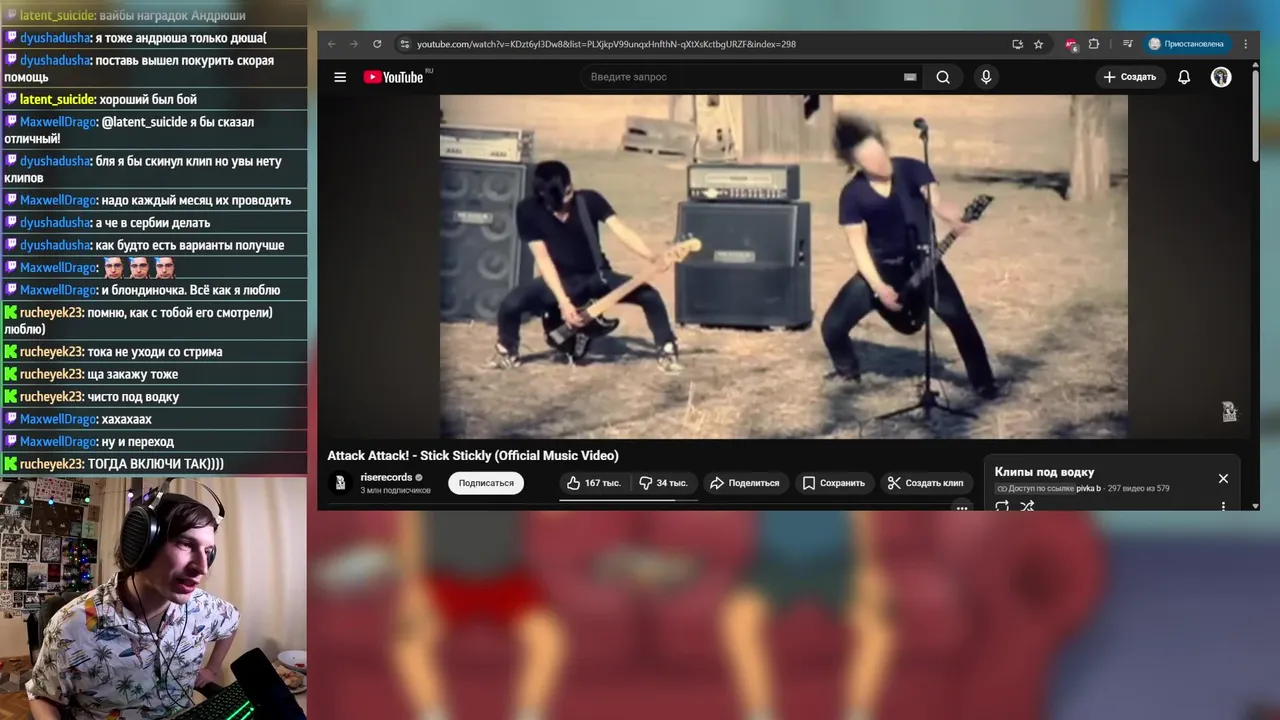
Task: Click the Поделиться share button
Action: tap(744, 483)
